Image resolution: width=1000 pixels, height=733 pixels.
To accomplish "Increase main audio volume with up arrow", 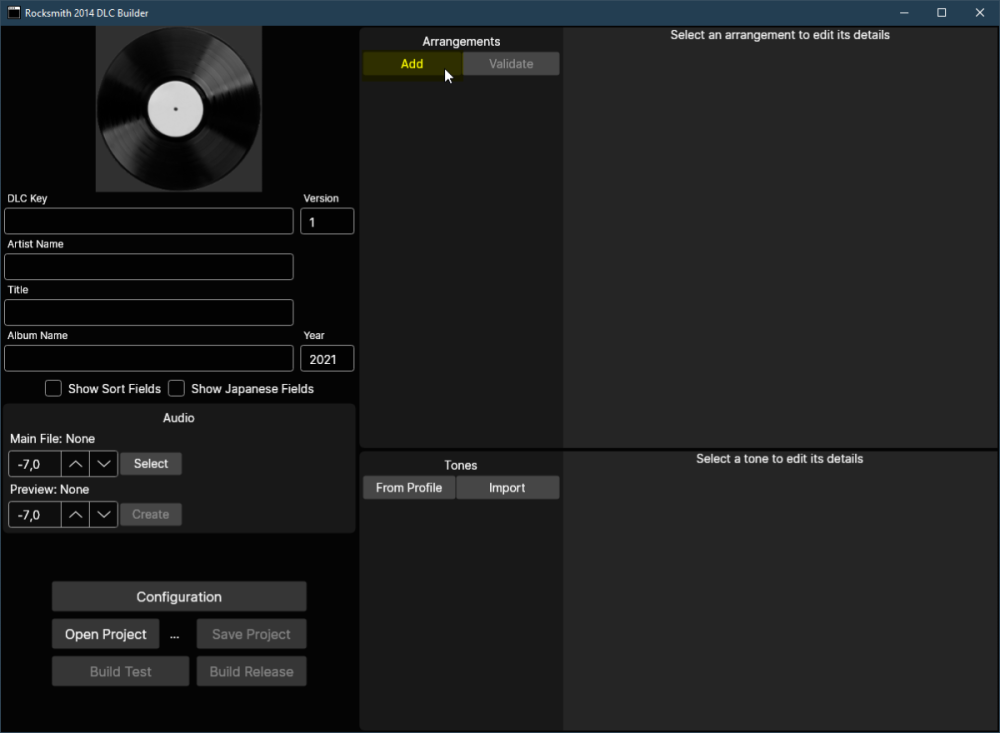I will [x=75, y=464].
